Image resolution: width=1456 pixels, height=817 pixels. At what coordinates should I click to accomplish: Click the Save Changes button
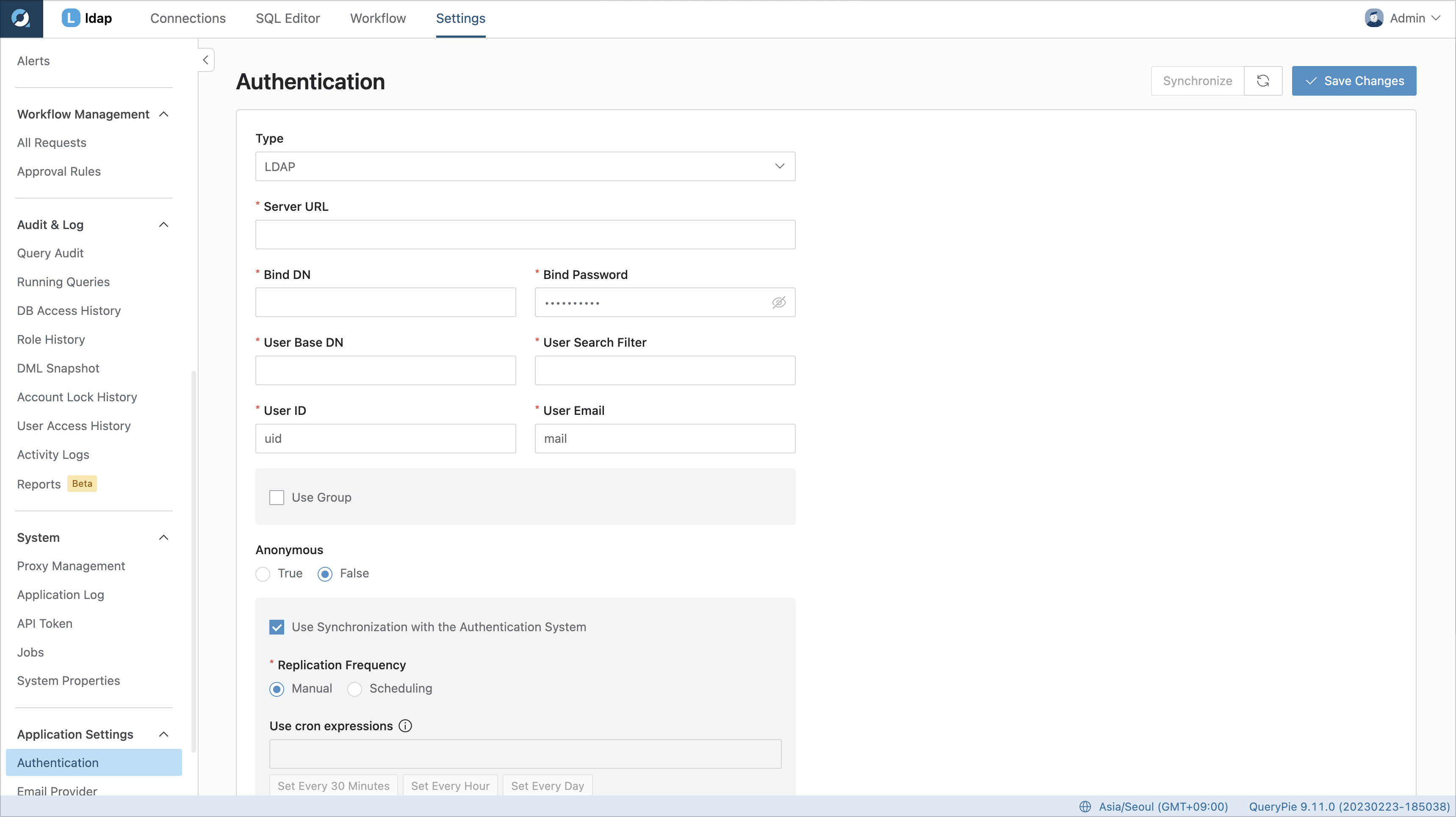tap(1354, 81)
